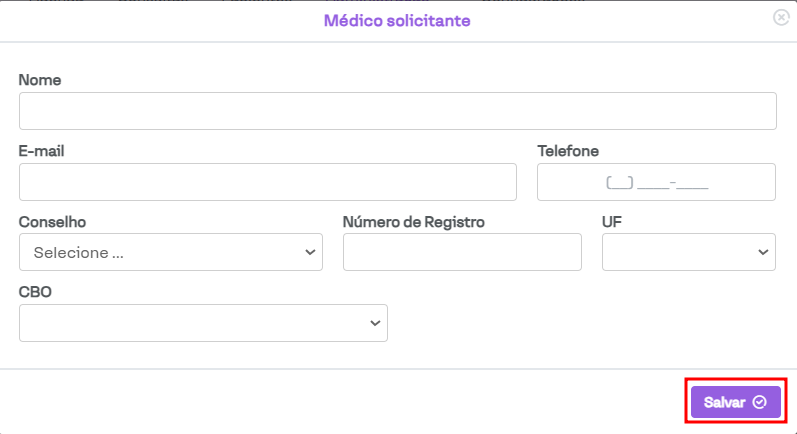Click the 'Conselho' field label

click(x=52, y=222)
